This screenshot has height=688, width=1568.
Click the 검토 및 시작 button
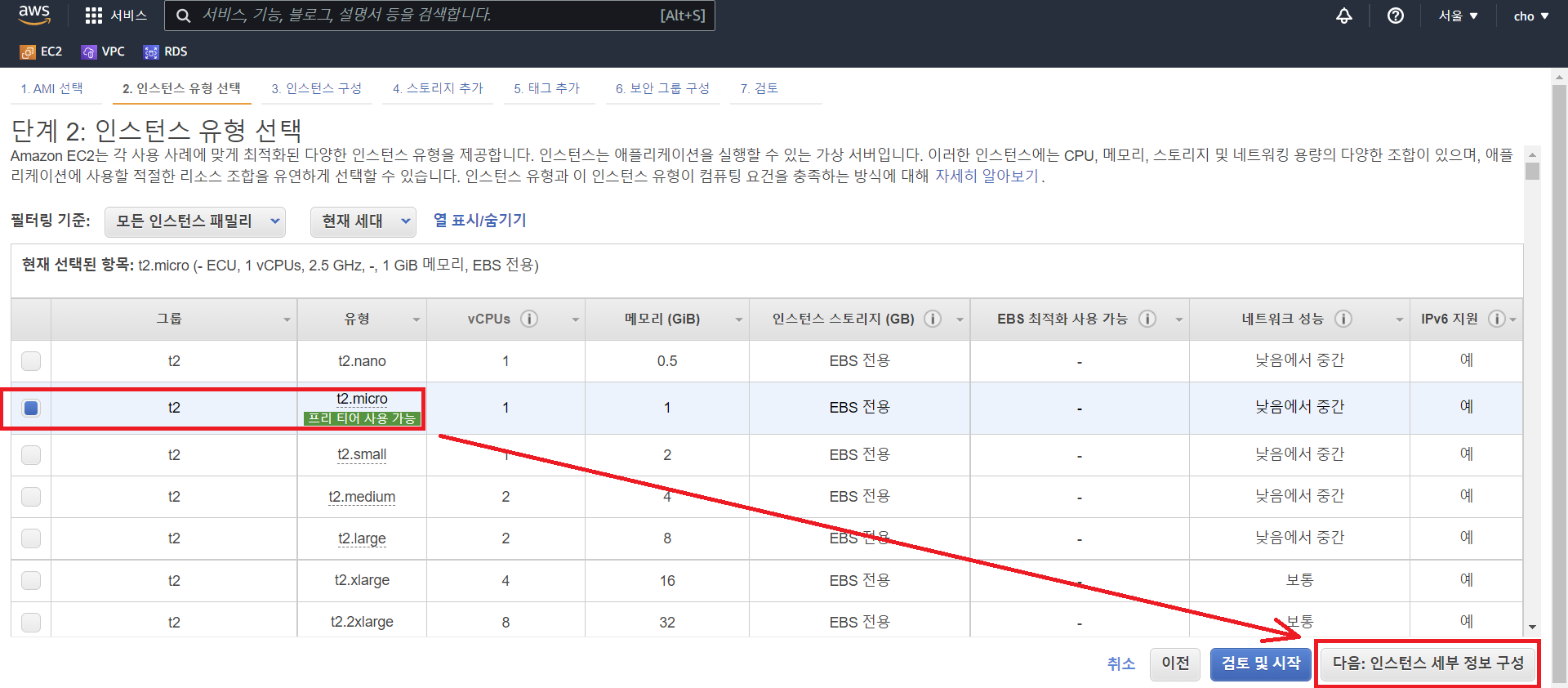(x=1261, y=663)
